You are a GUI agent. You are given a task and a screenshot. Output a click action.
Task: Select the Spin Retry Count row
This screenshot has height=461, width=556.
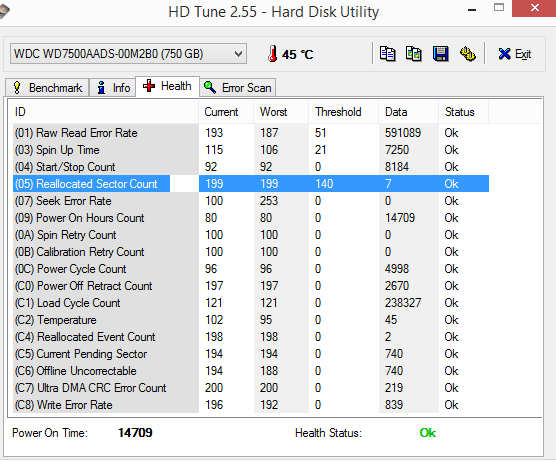tap(251, 235)
